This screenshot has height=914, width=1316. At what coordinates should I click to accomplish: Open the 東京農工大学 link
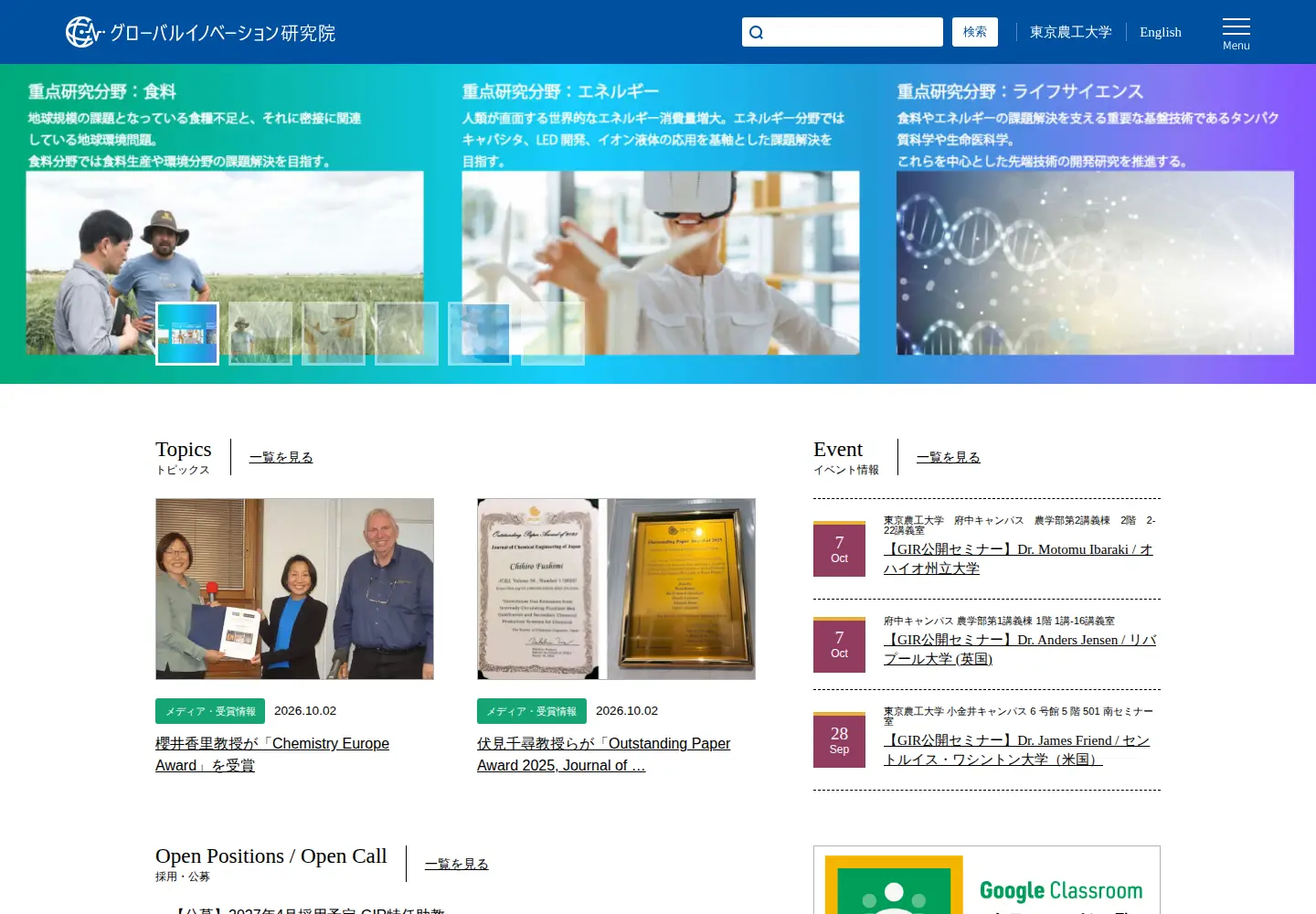pos(1071,32)
